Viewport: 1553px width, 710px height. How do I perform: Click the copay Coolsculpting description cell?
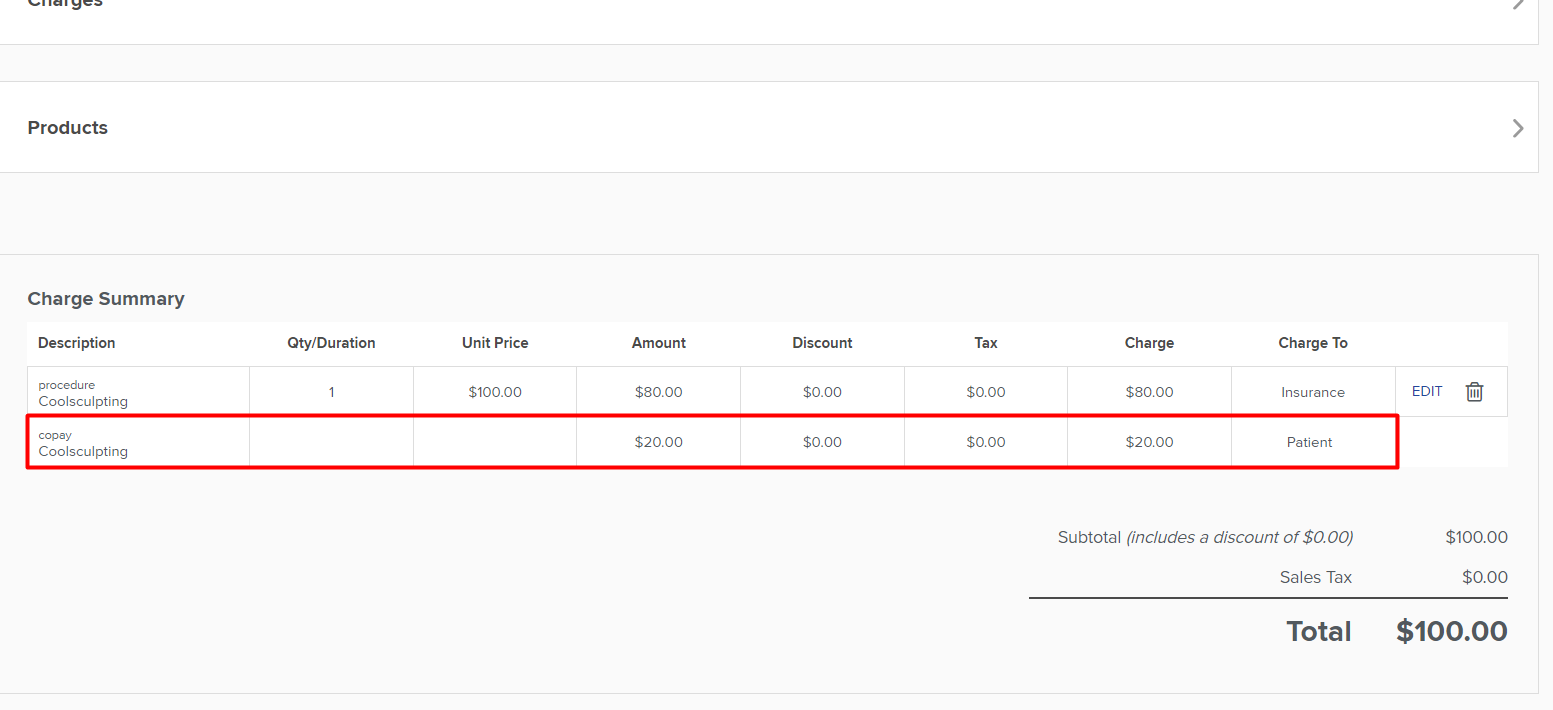point(138,442)
